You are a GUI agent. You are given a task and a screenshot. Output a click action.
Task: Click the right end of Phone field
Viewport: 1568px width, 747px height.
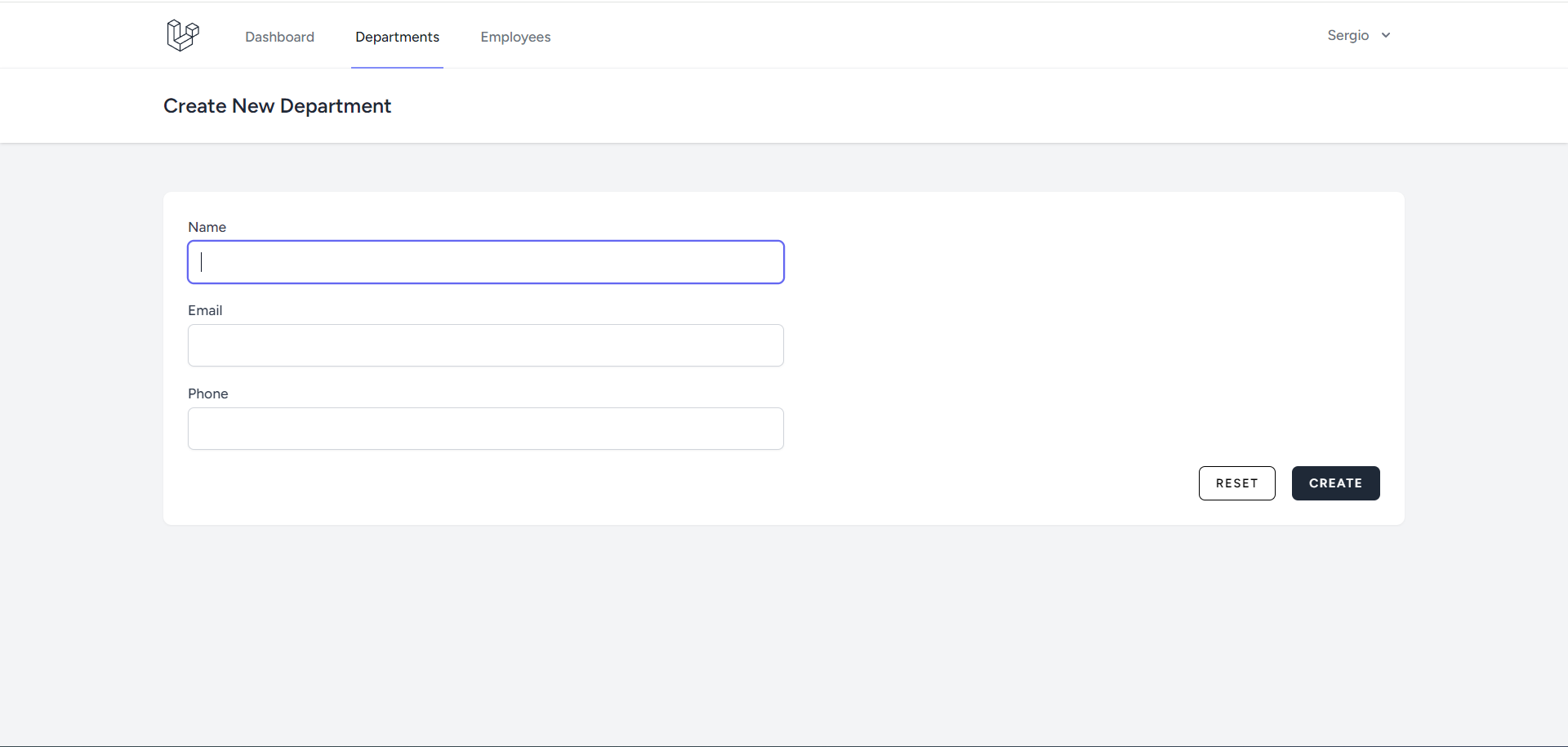768,429
